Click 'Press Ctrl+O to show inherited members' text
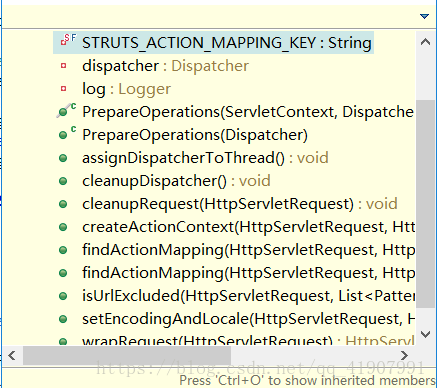 click(x=308, y=381)
